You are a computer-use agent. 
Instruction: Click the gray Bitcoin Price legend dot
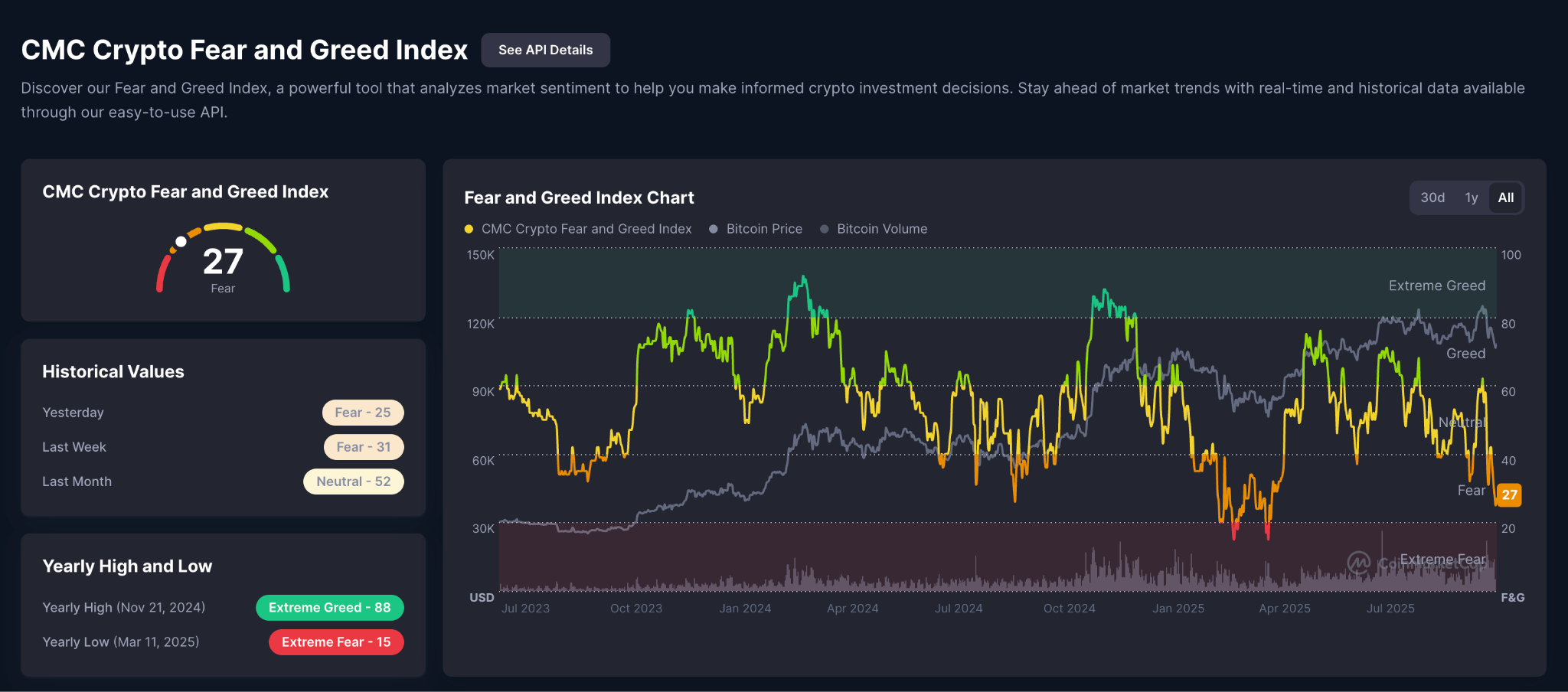click(714, 229)
